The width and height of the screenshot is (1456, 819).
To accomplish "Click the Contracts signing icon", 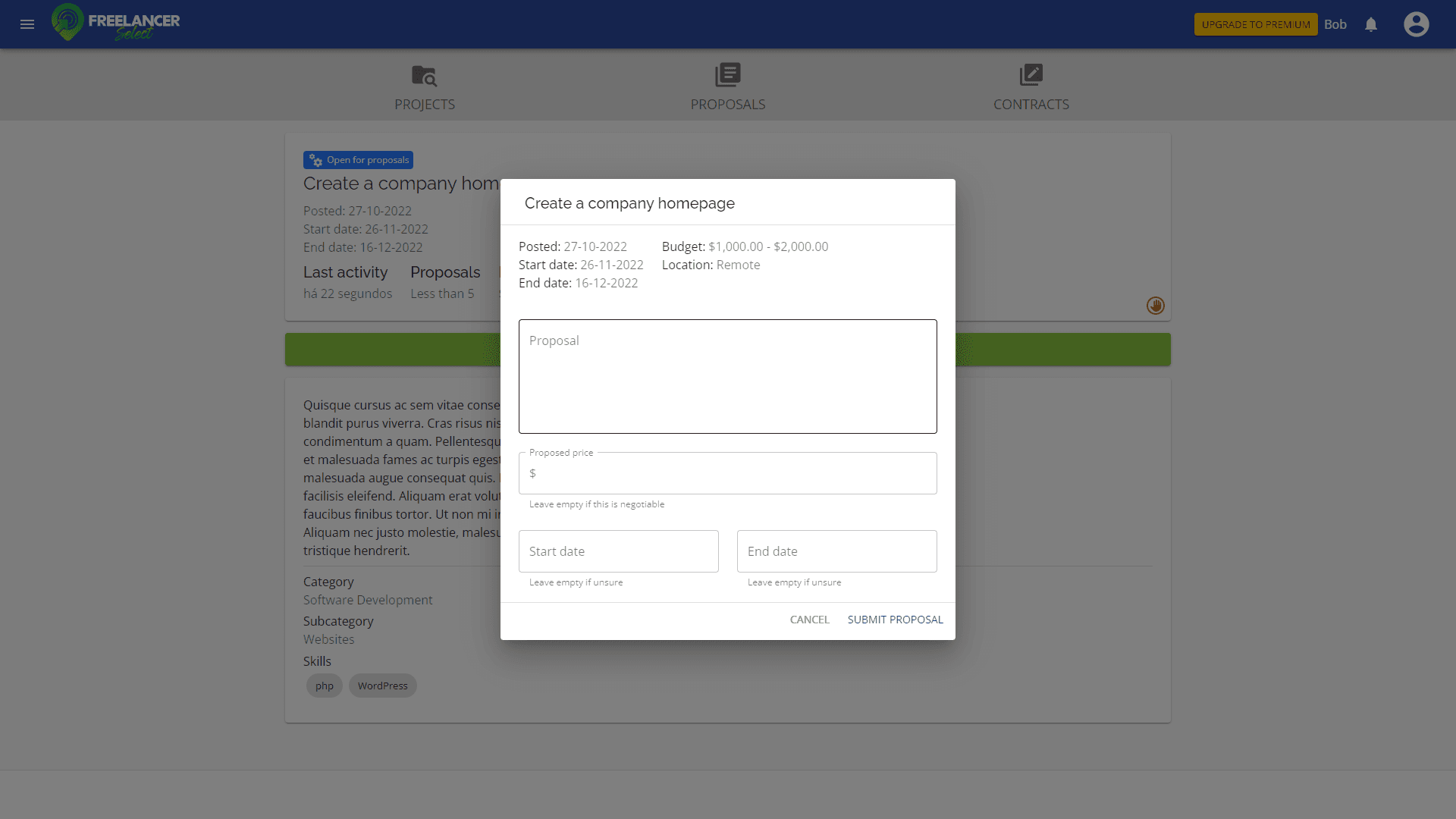I will click(1031, 75).
